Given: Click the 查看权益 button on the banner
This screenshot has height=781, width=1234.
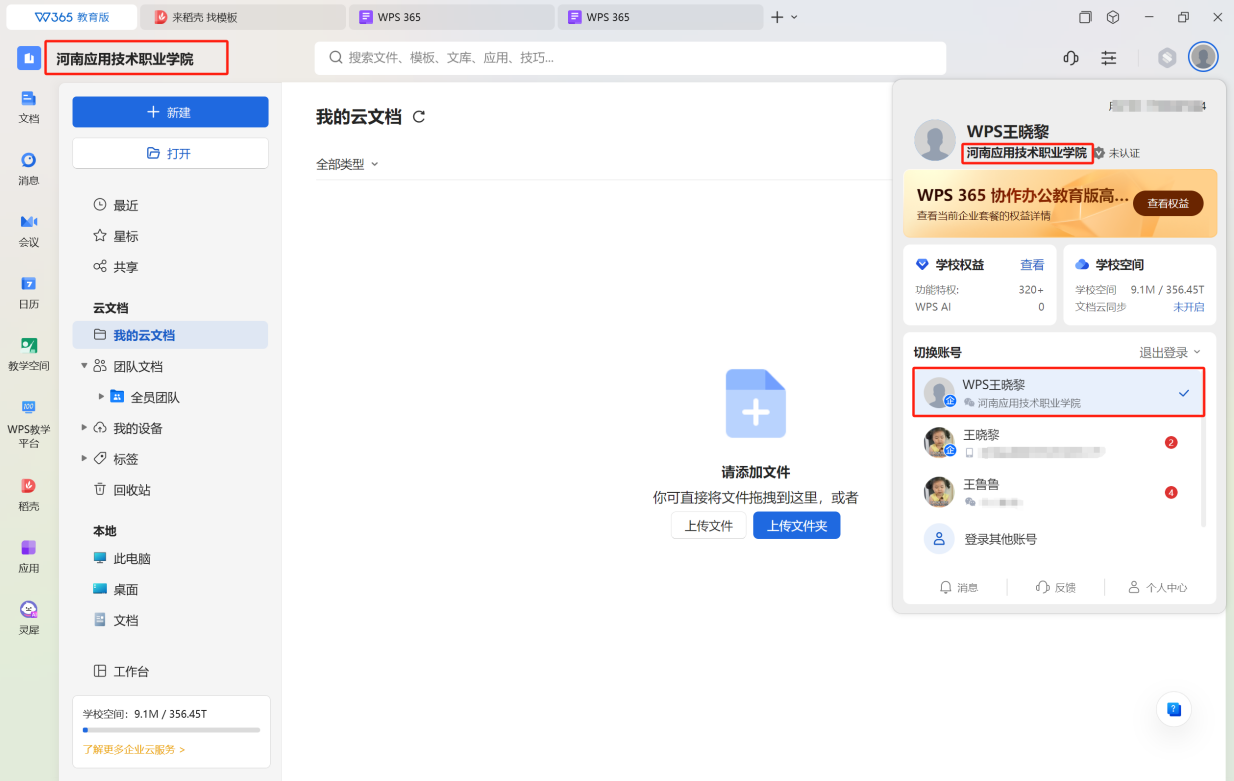Looking at the screenshot, I should (x=1168, y=203).
